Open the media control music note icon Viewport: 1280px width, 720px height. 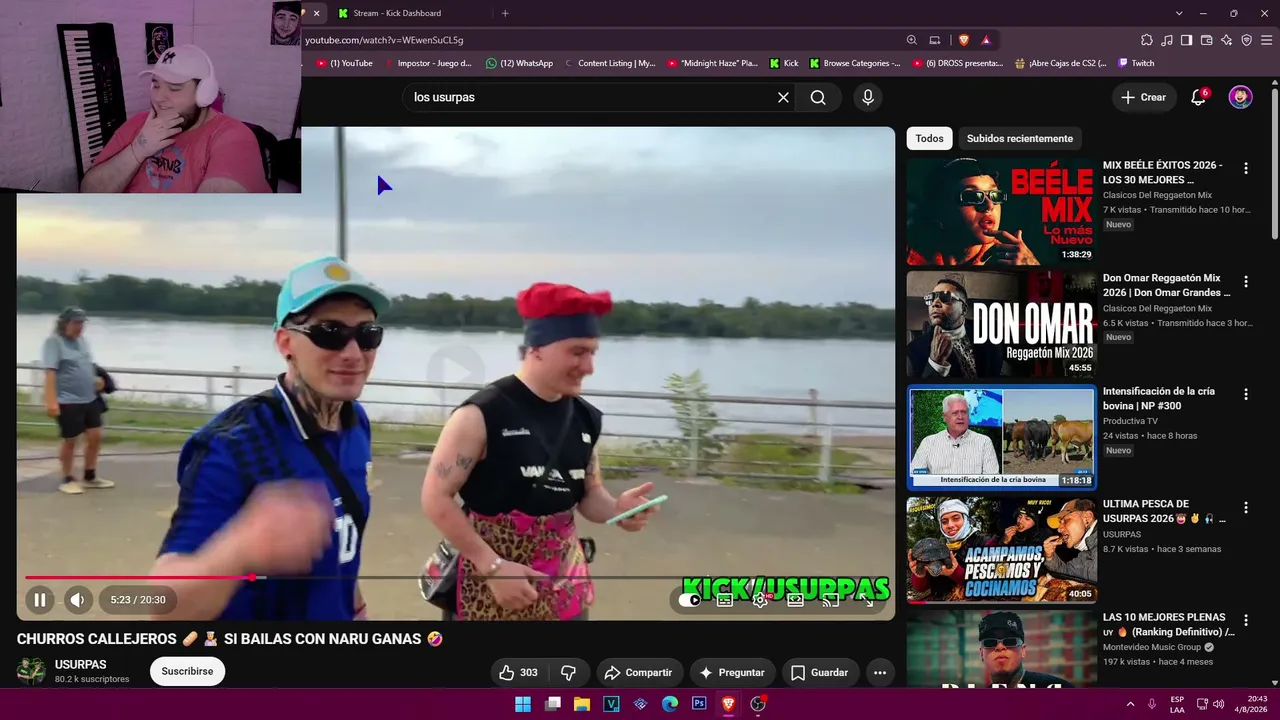(1167, 40)
